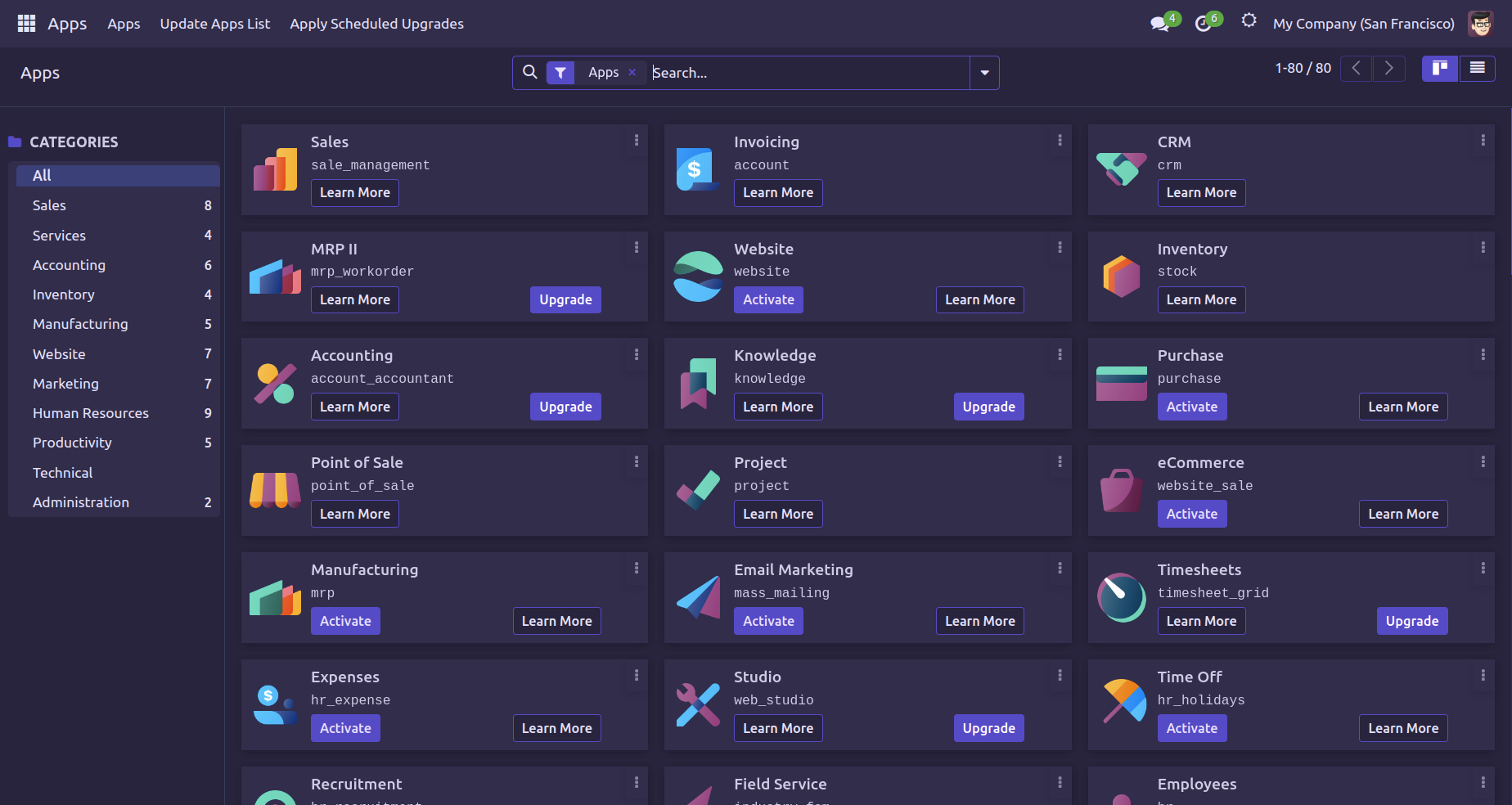Open the MRP II card options menu
Image resolution: width=1512 pixels, height=805 pixels.
(x=637, y=248)
